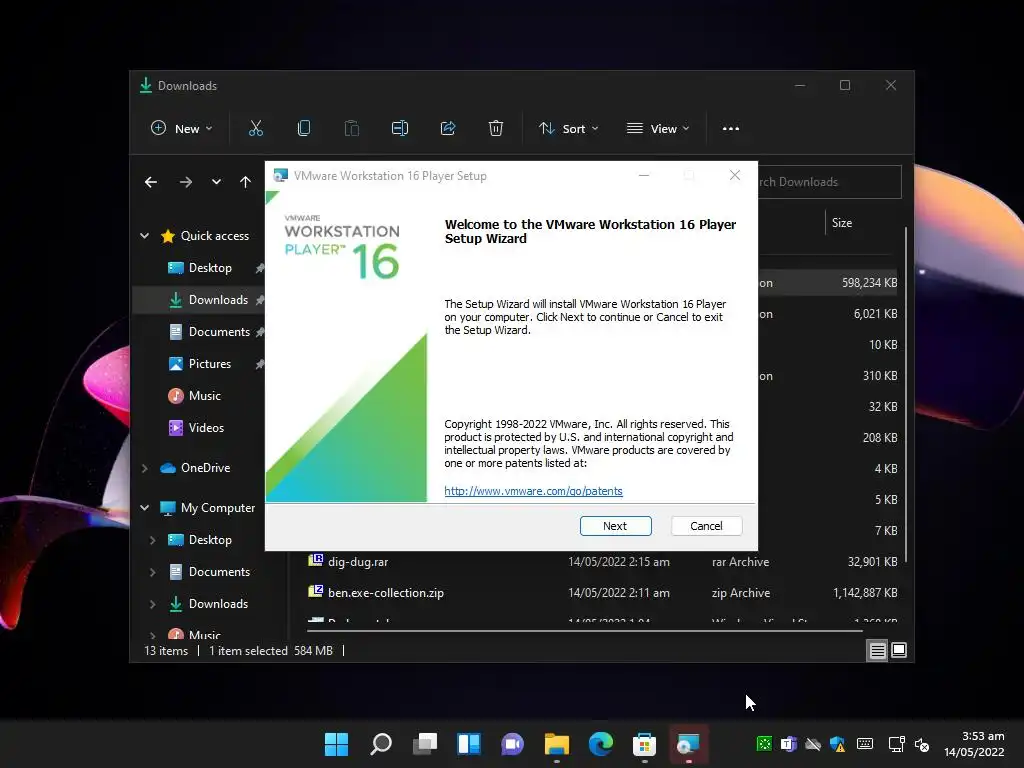1024x768 pixels.
Task: Open the See more three-dots menu
Action: point(731,129)
